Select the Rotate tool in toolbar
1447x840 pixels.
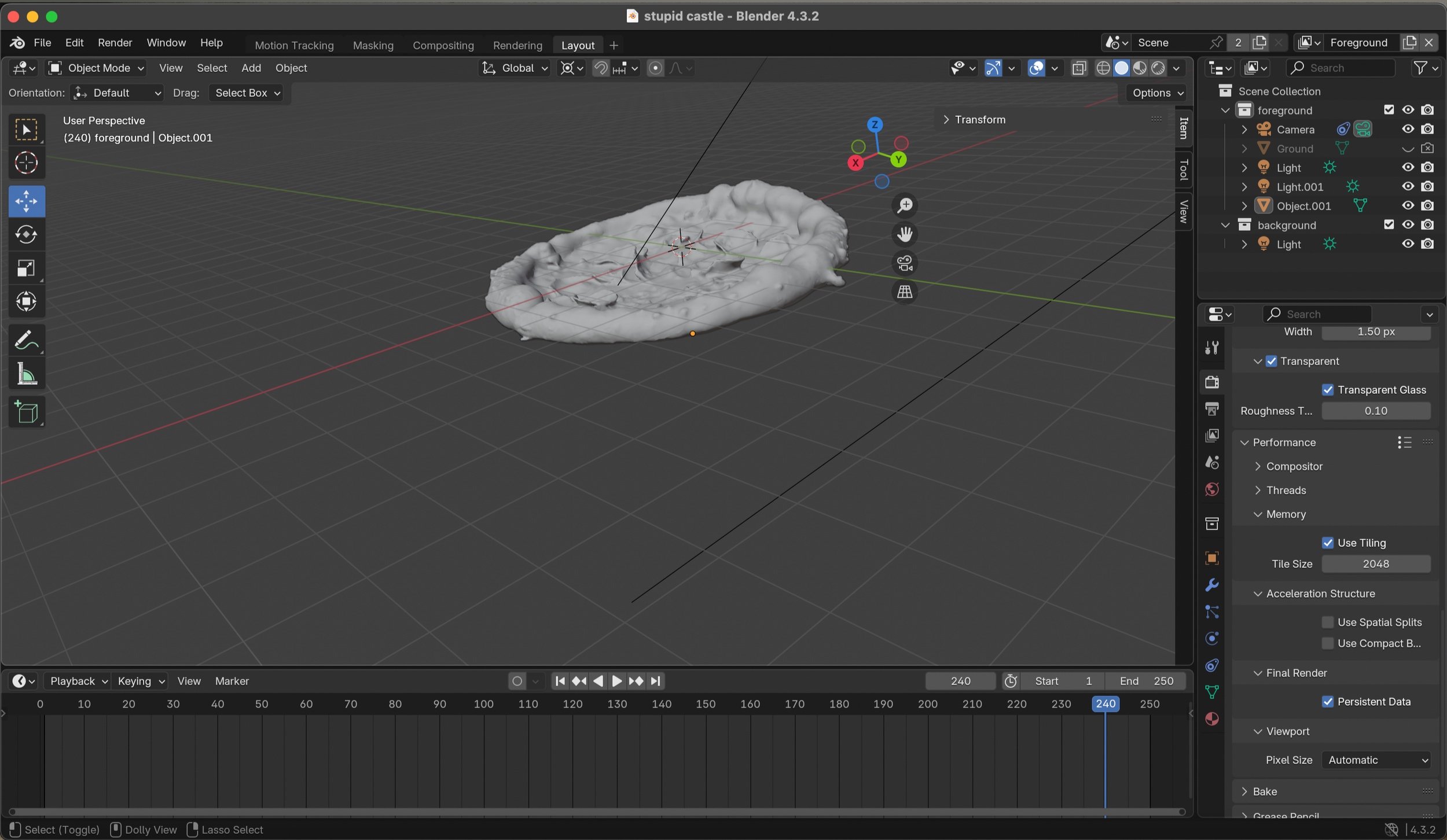pos(26,234)
